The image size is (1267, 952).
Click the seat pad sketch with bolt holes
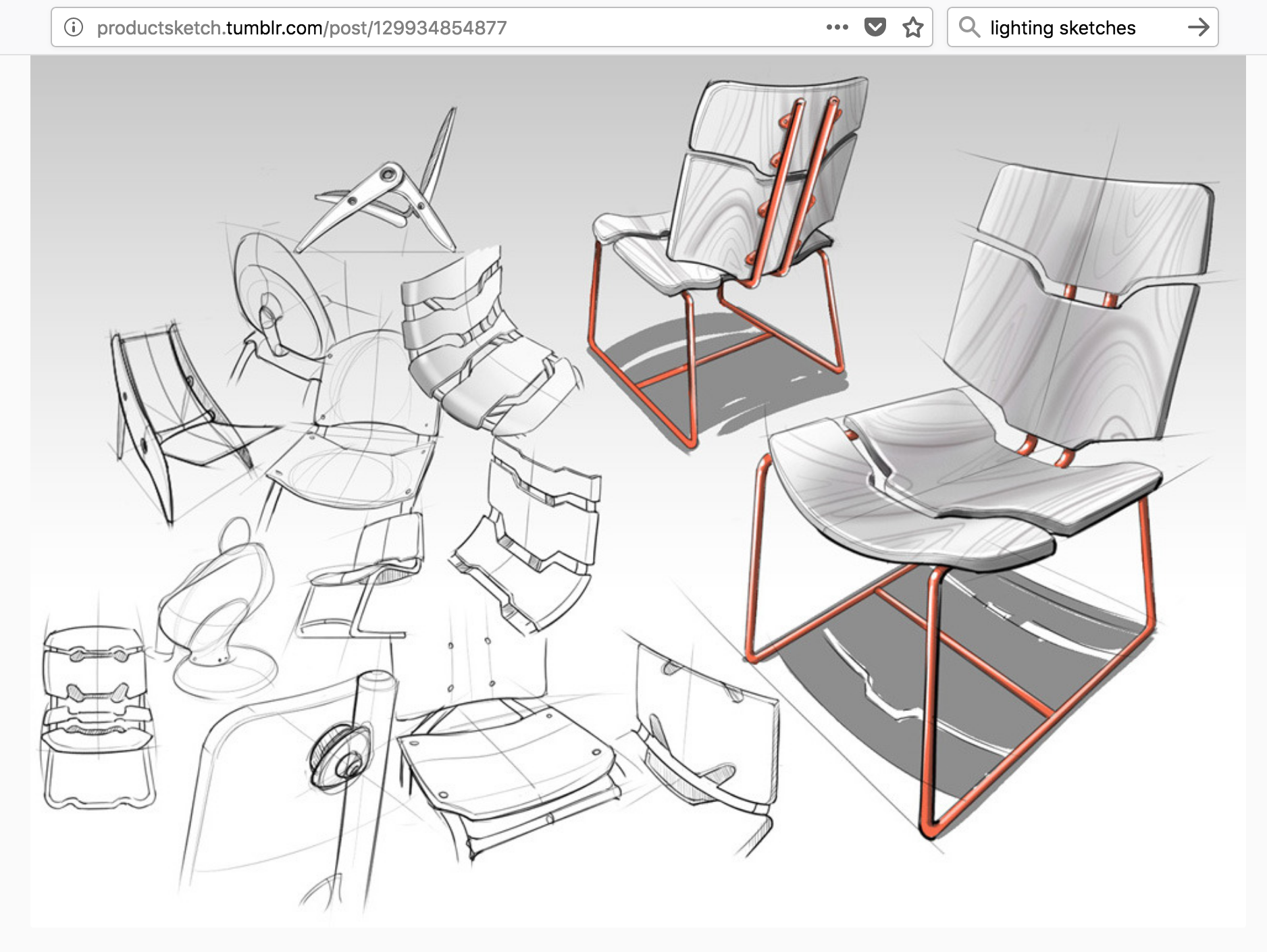[507, 763]
